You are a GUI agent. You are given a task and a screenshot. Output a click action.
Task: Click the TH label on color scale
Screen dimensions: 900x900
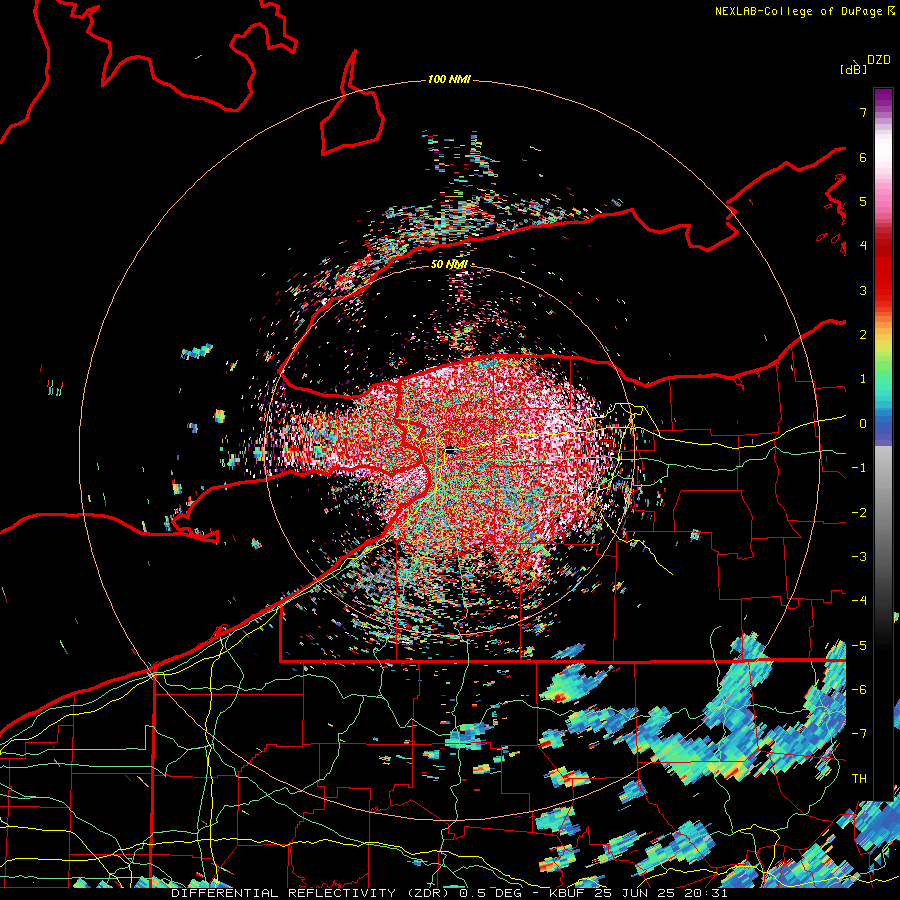[x=859, y=779]
